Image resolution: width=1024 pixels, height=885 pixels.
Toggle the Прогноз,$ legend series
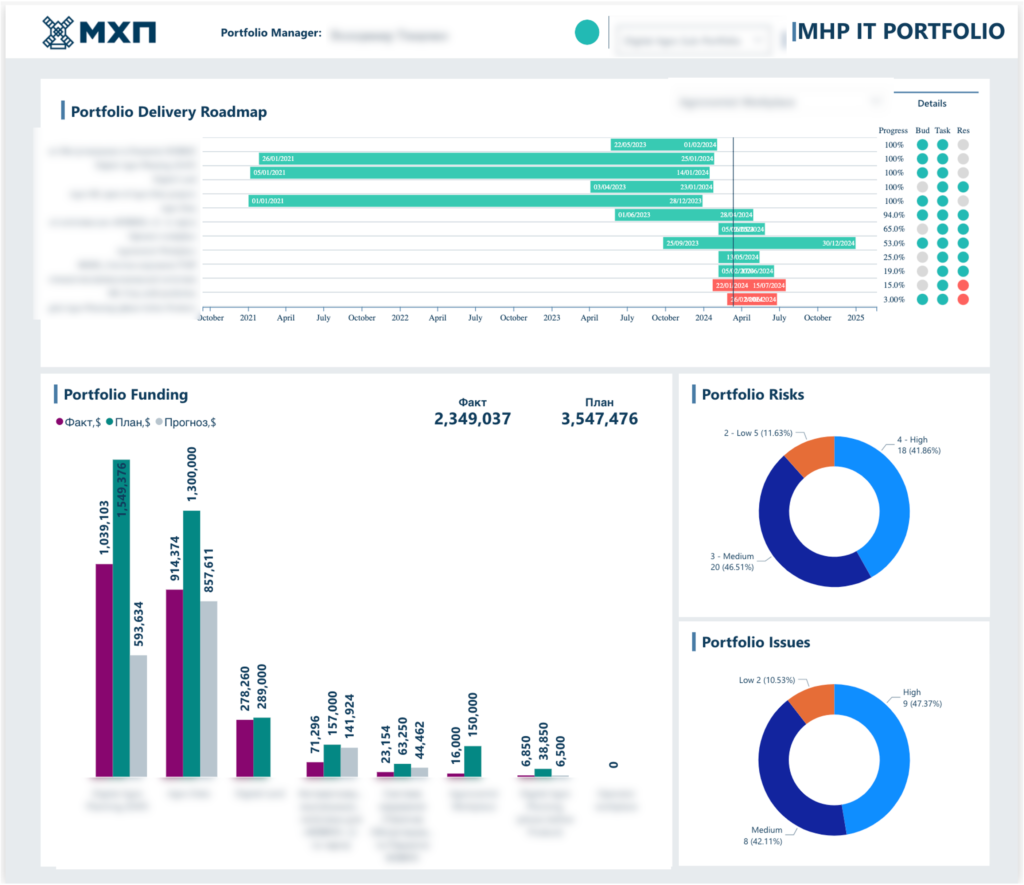185,423
